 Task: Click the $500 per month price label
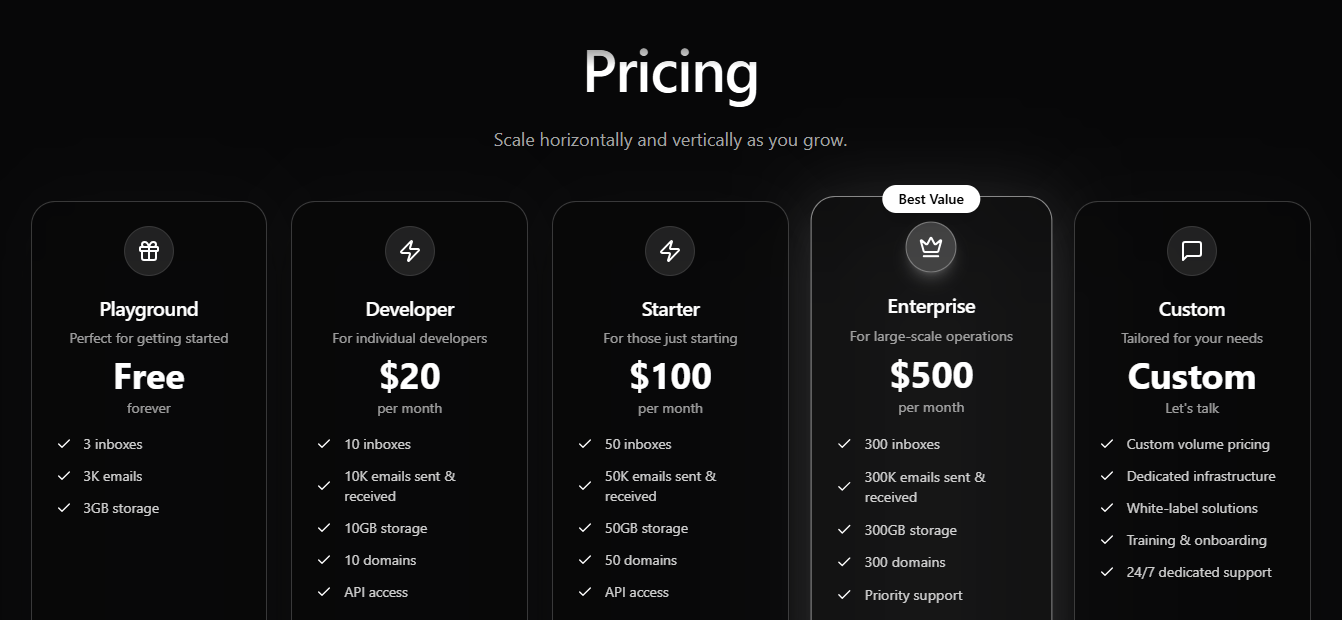[930, 375]
